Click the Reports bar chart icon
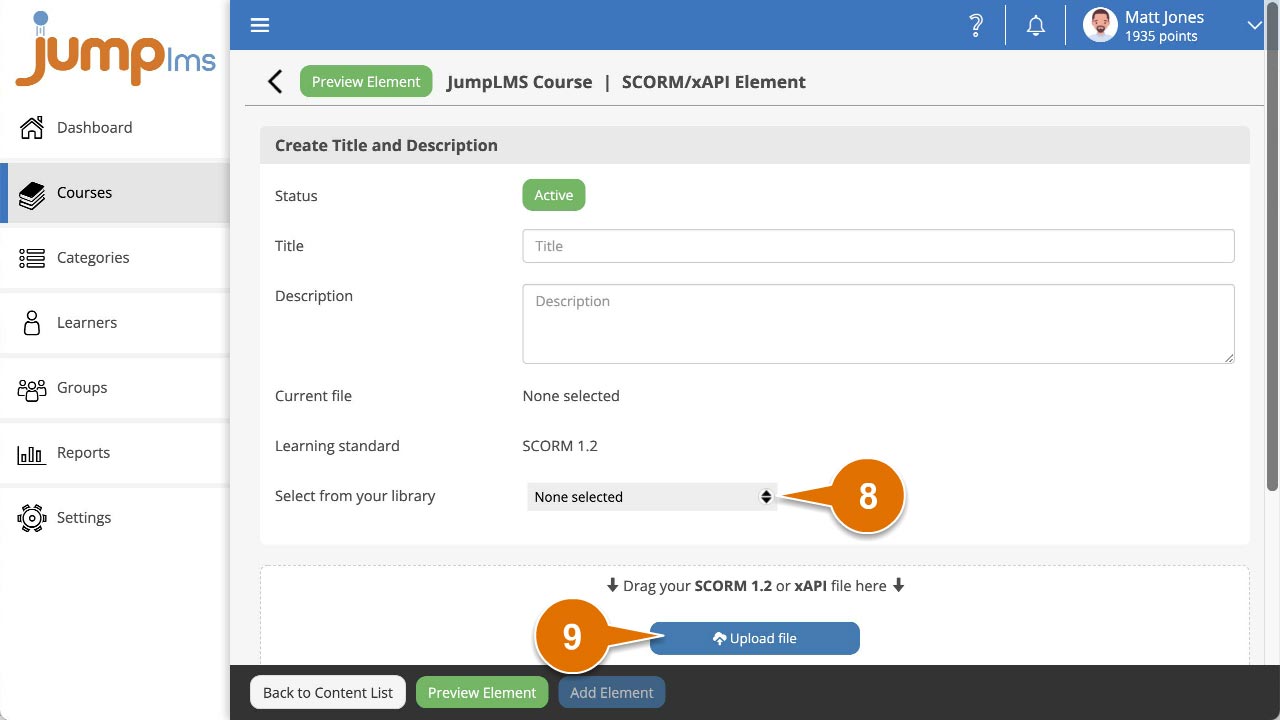Screen dimensions: 1280x720 (32, 454)
